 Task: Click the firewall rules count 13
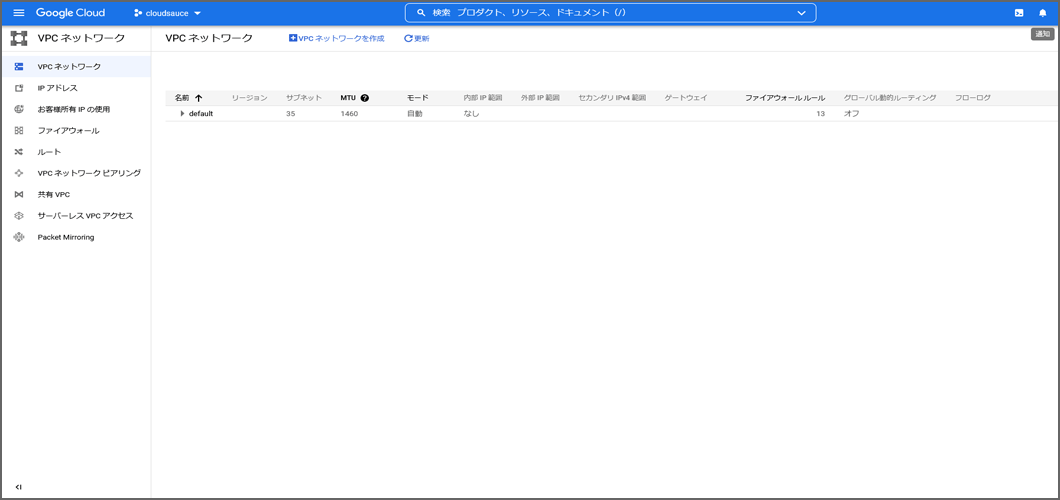[820, 114]
